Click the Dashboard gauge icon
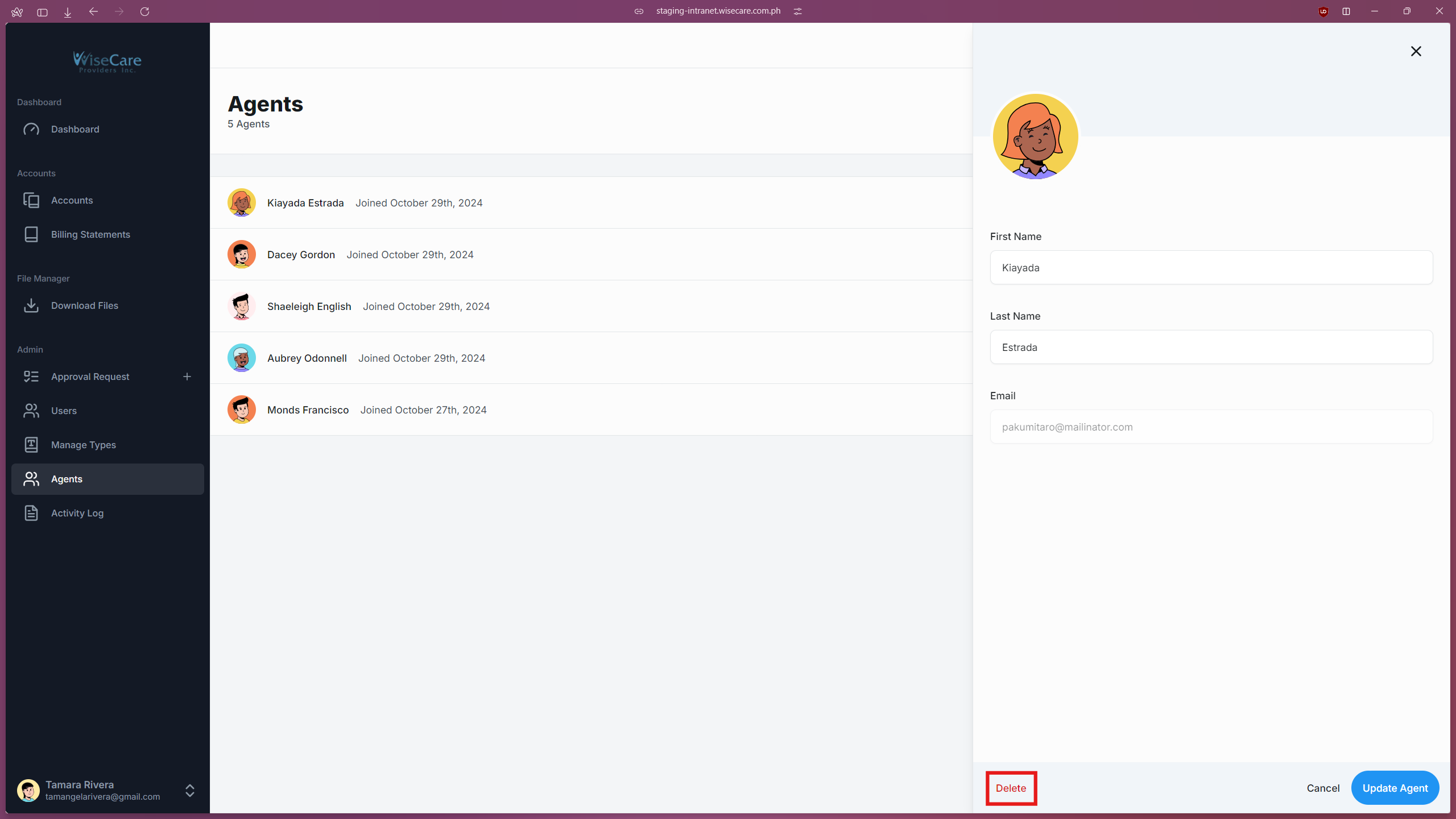This screenshot has width=1456, height=819. (x=31, y=129)
